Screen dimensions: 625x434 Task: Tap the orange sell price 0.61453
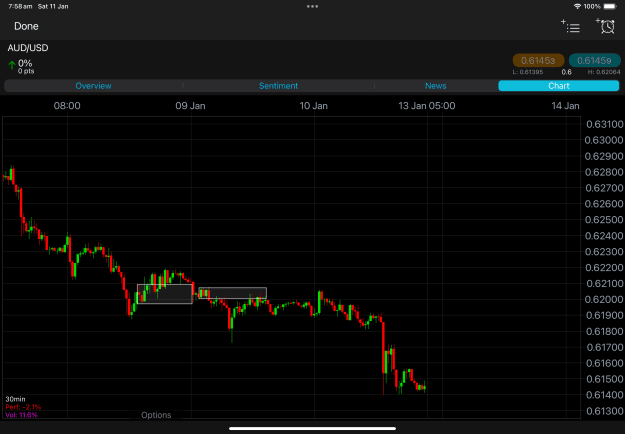coord(538,61)
